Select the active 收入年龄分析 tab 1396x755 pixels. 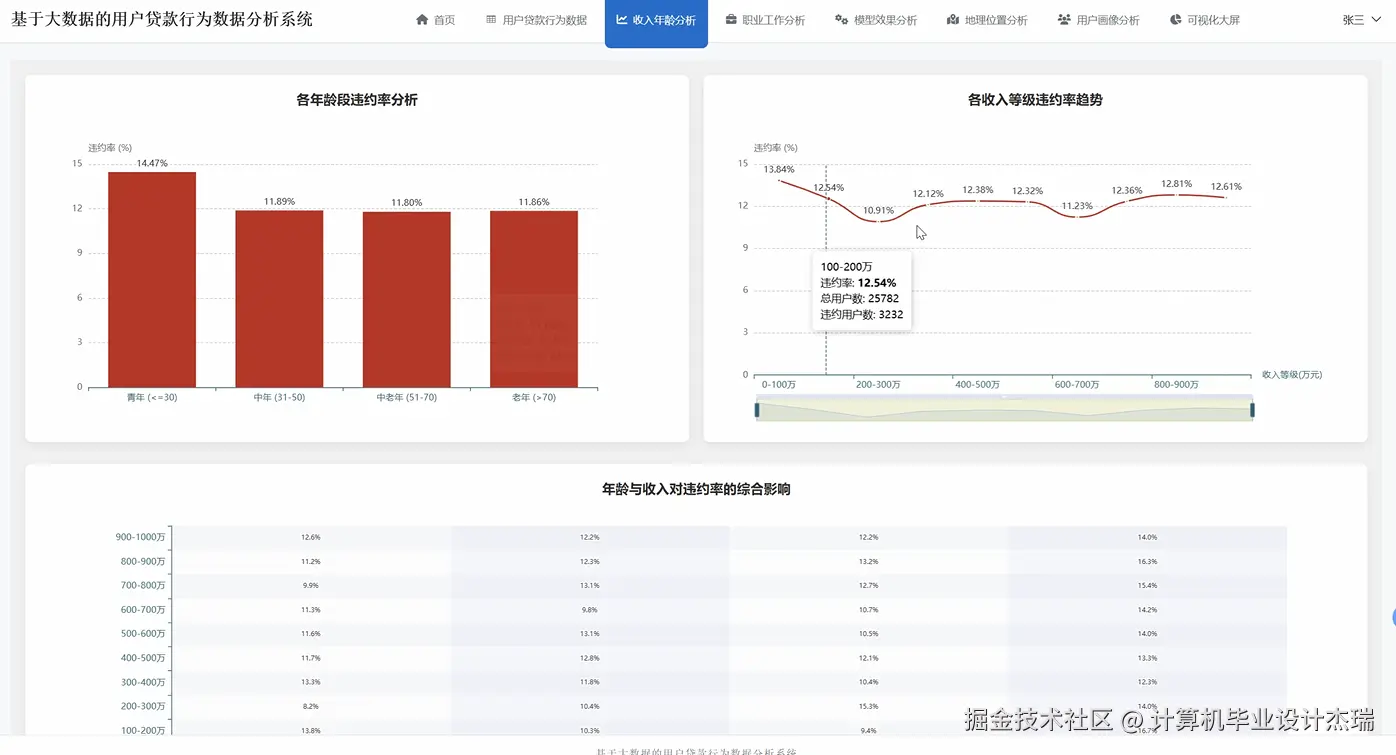[656, 22]
